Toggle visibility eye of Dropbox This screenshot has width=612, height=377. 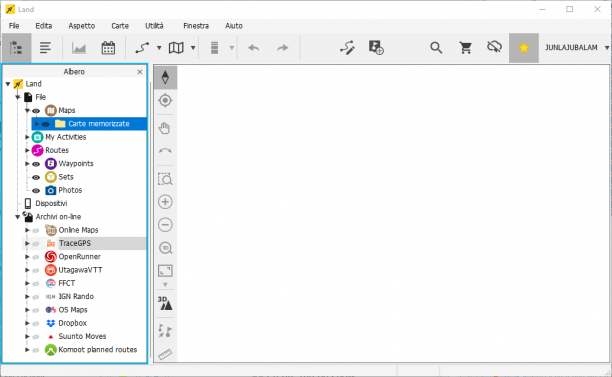(36, 324)
